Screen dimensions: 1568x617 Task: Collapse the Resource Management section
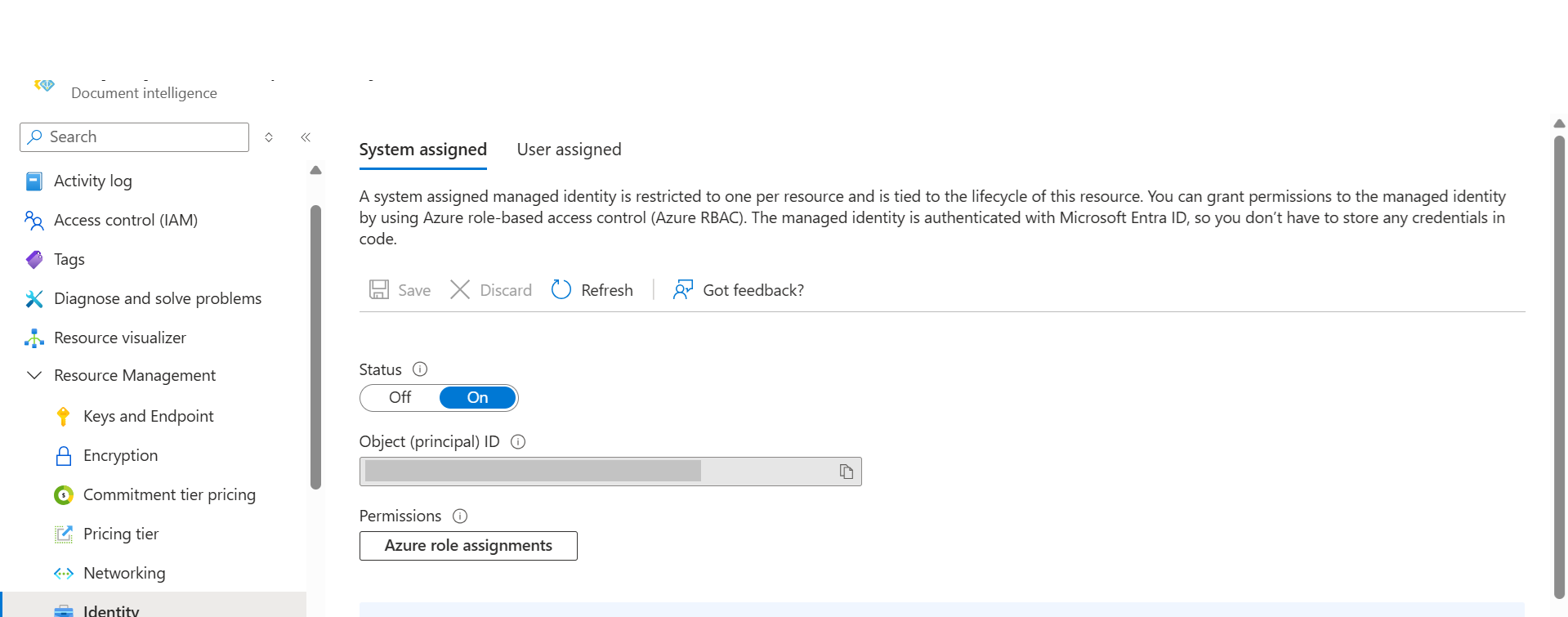pos(34,376)
